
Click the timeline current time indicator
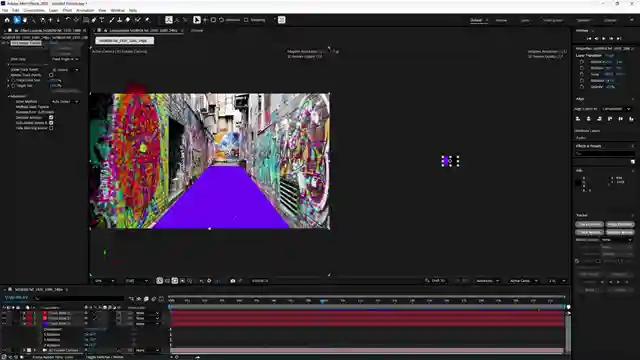click(x=323, y=301)
